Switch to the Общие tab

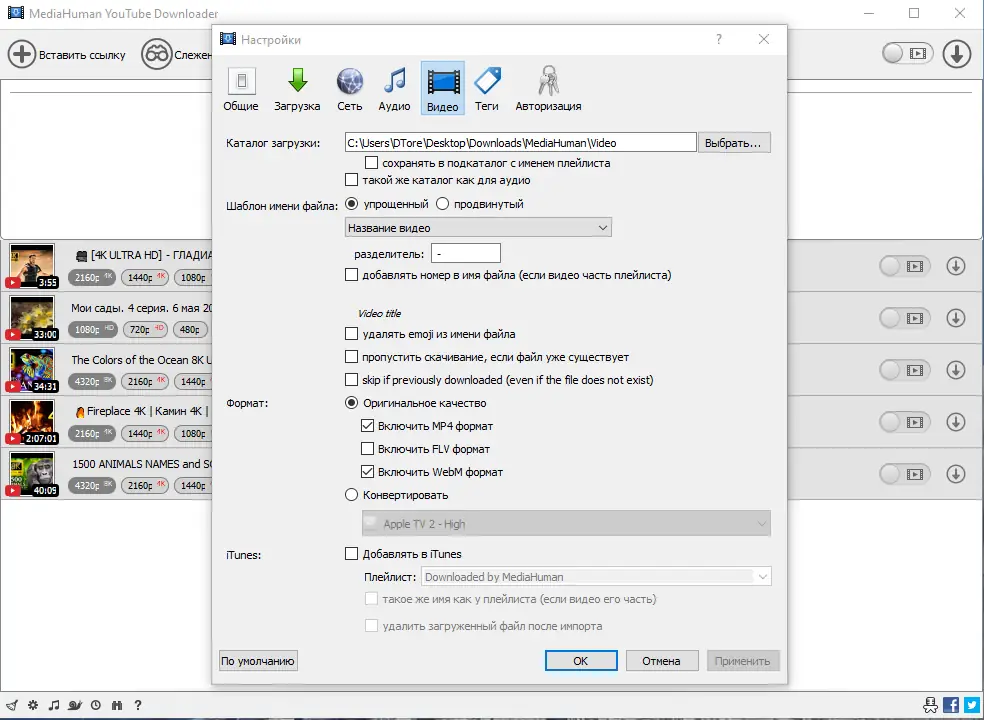click(241, 89)
